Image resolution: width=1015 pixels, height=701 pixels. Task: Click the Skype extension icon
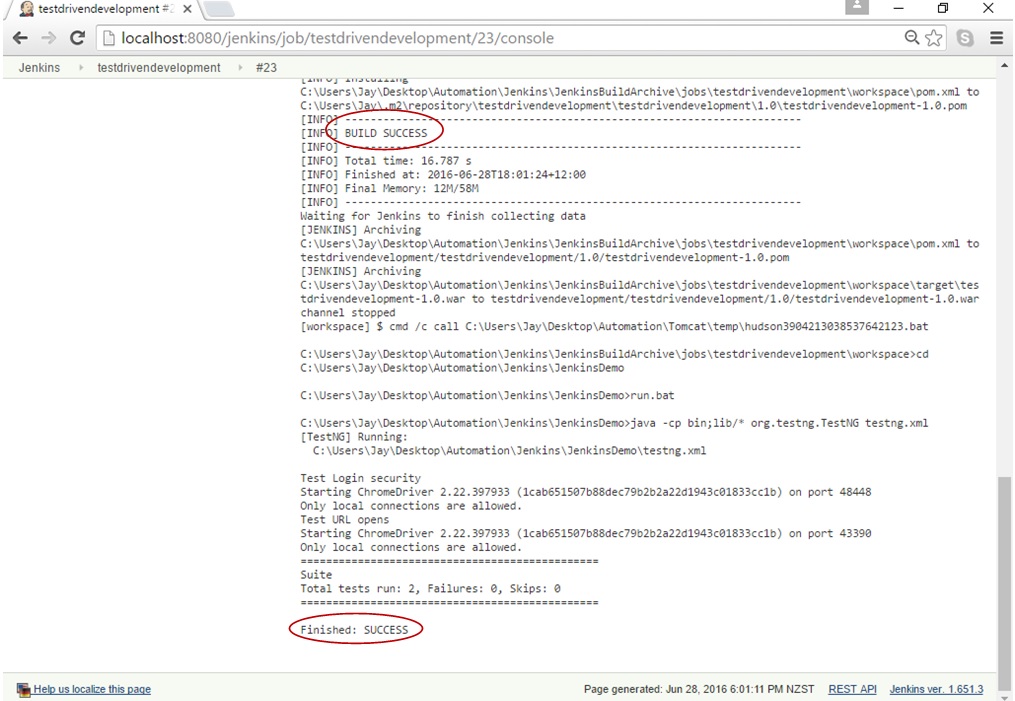pyautogui.click(x=965, y=38)
